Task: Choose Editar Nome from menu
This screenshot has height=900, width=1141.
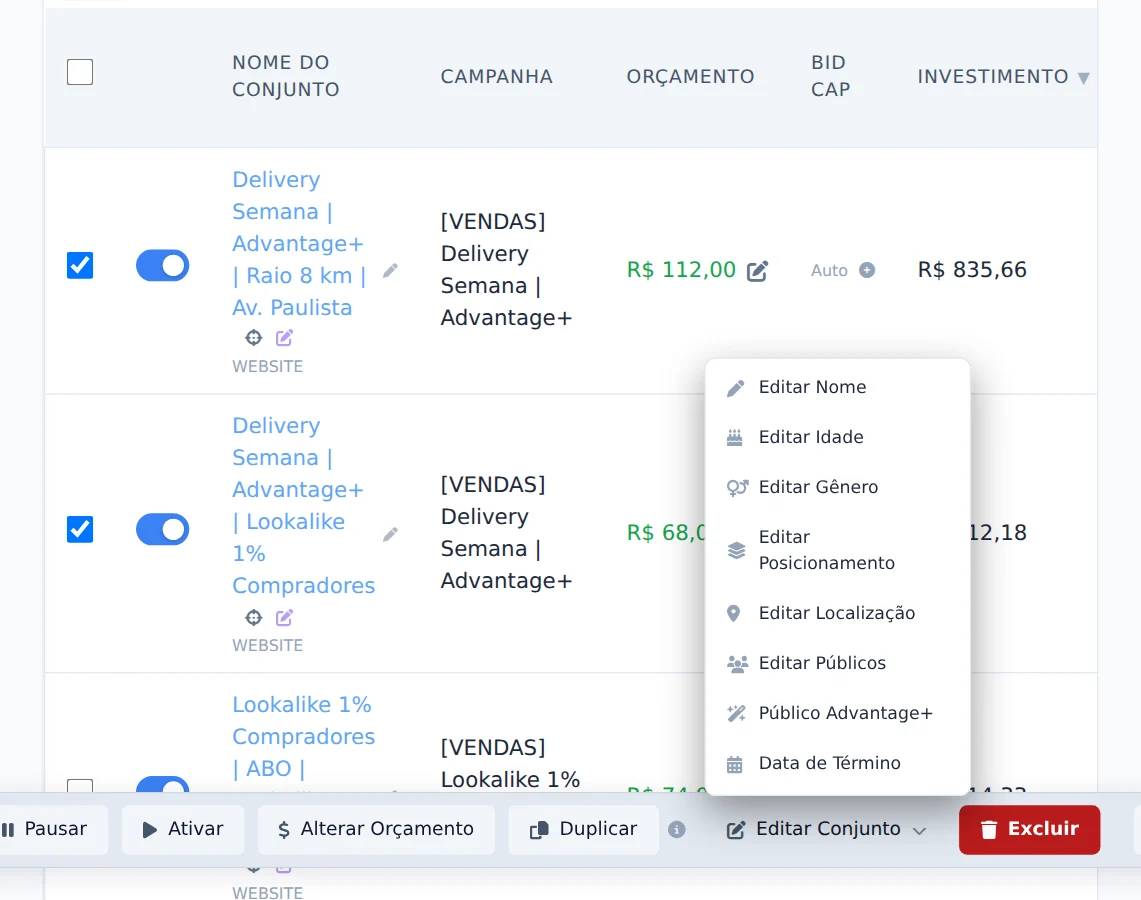Action: tap(838, 387)
